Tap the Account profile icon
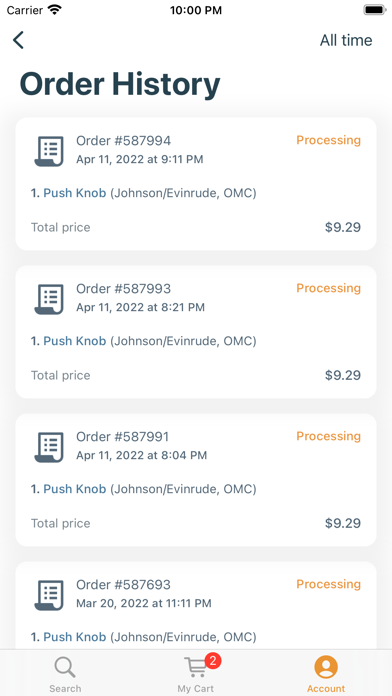 pyautogui.click(x=326, y=667)
